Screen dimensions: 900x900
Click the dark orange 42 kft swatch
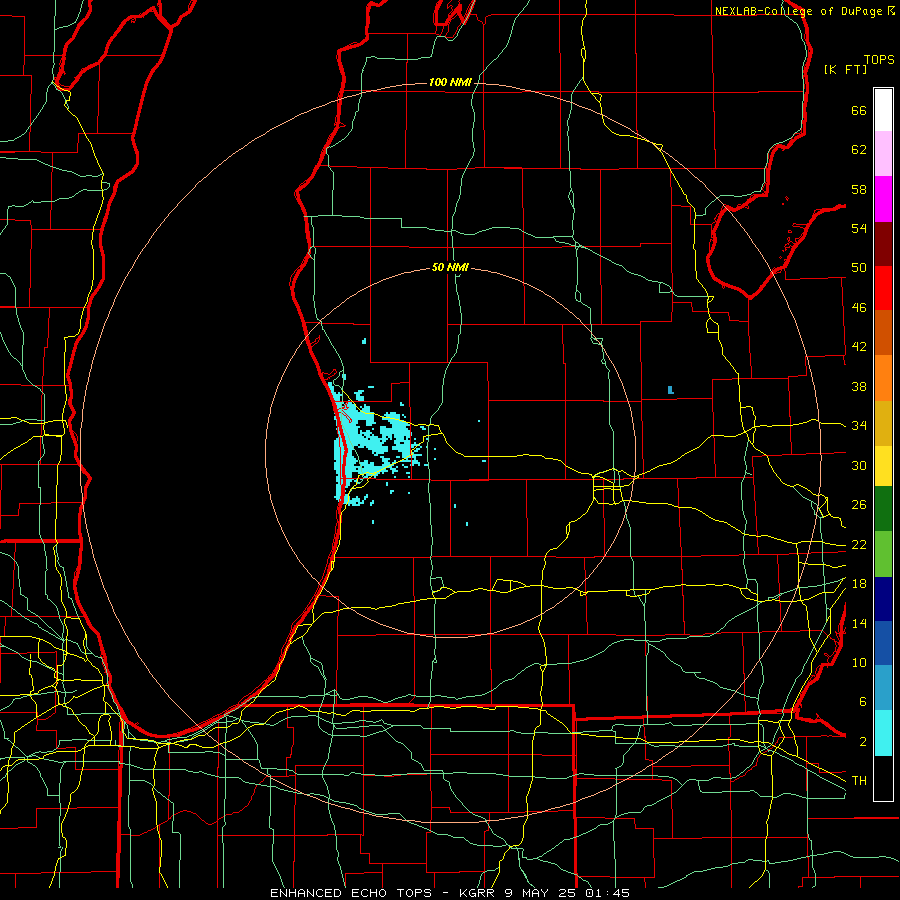click(883, 333)
